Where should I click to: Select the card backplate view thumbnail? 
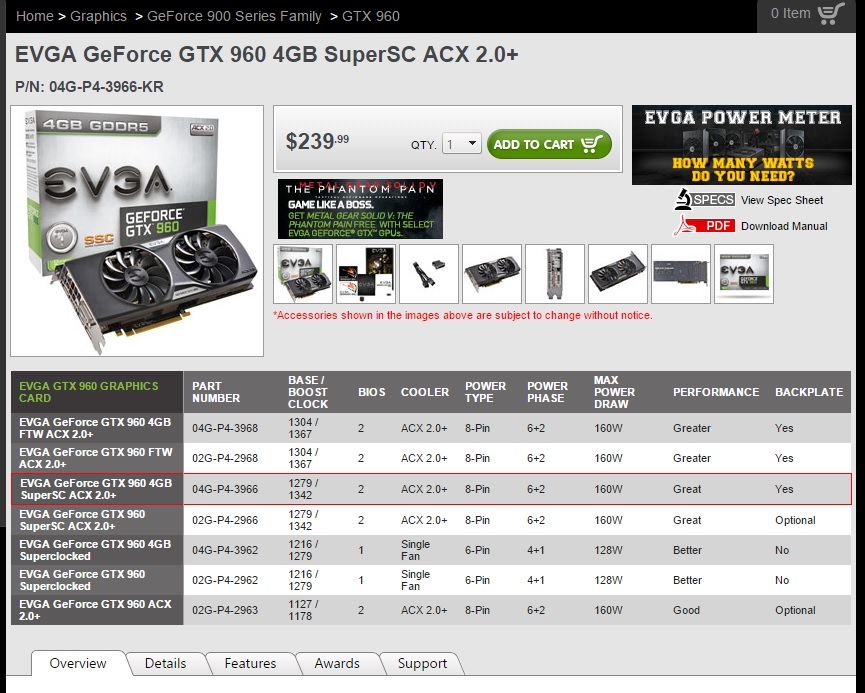[681, 273]
